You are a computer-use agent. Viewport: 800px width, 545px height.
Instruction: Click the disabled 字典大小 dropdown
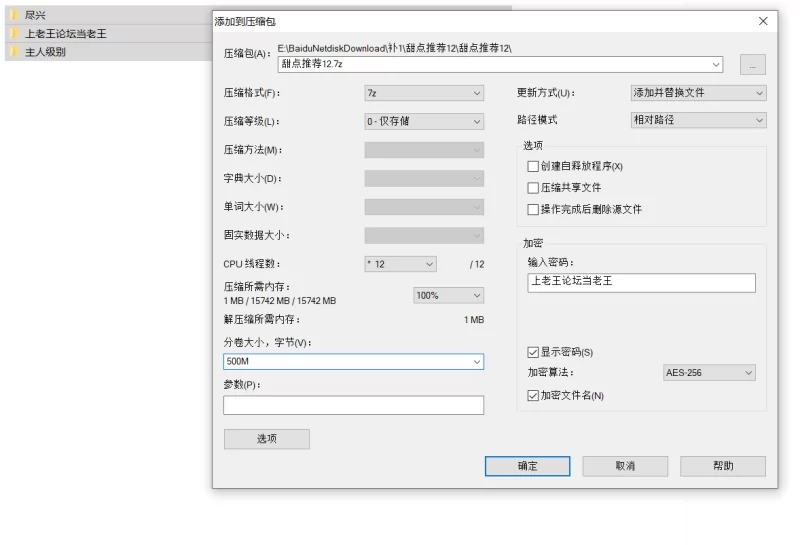424,179
